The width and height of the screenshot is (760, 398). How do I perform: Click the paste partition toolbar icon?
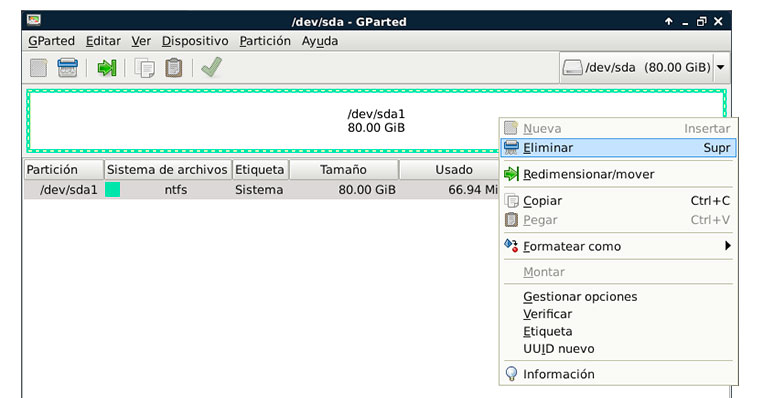174,67
